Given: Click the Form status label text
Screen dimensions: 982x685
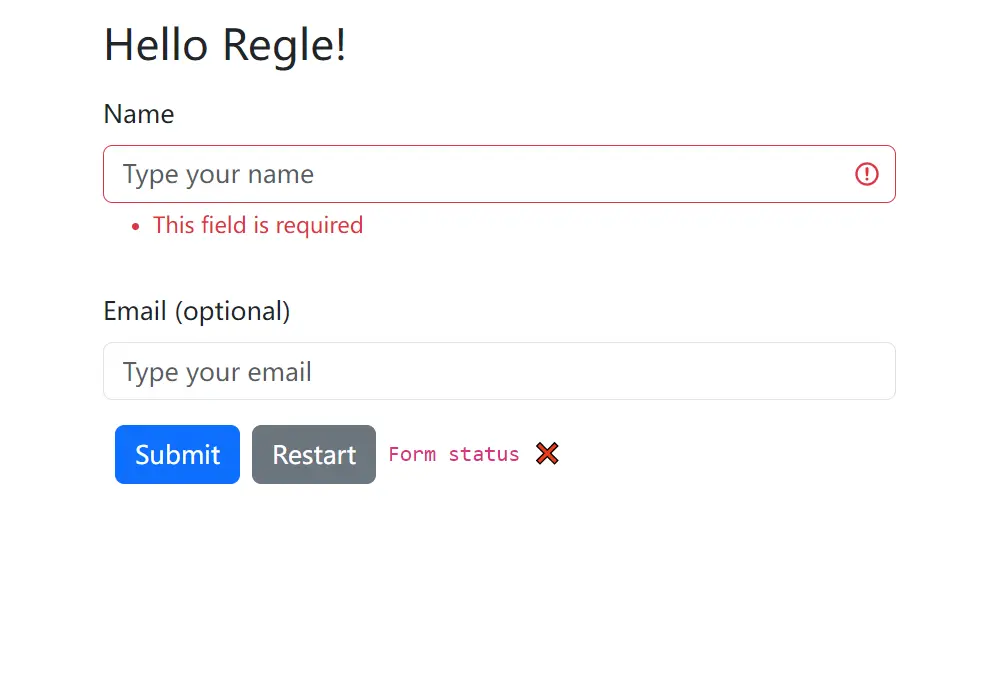Looking at the screenshot, I should pyautogui.click(x=453, y=454).
